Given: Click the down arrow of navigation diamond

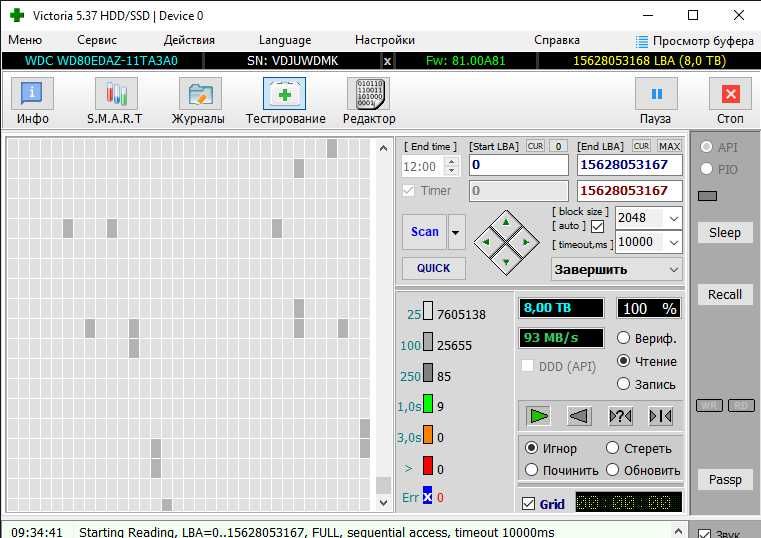Looking at the screenshot, I should pyautogui.click(x=506, y=262).
